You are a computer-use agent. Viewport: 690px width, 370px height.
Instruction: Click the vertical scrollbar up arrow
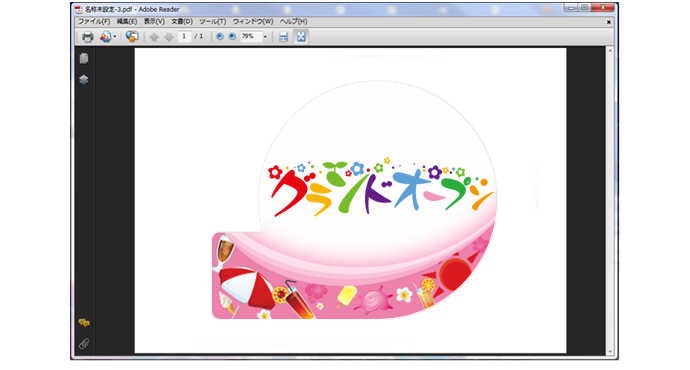610,51
